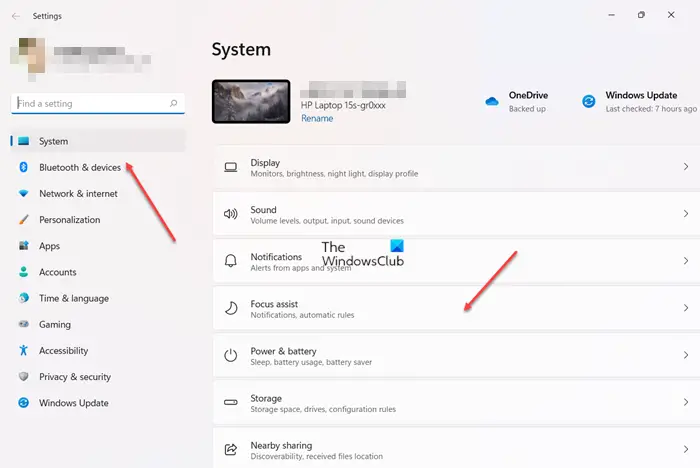Expand the Storage row chevron
700x468 pixels.
686,402
